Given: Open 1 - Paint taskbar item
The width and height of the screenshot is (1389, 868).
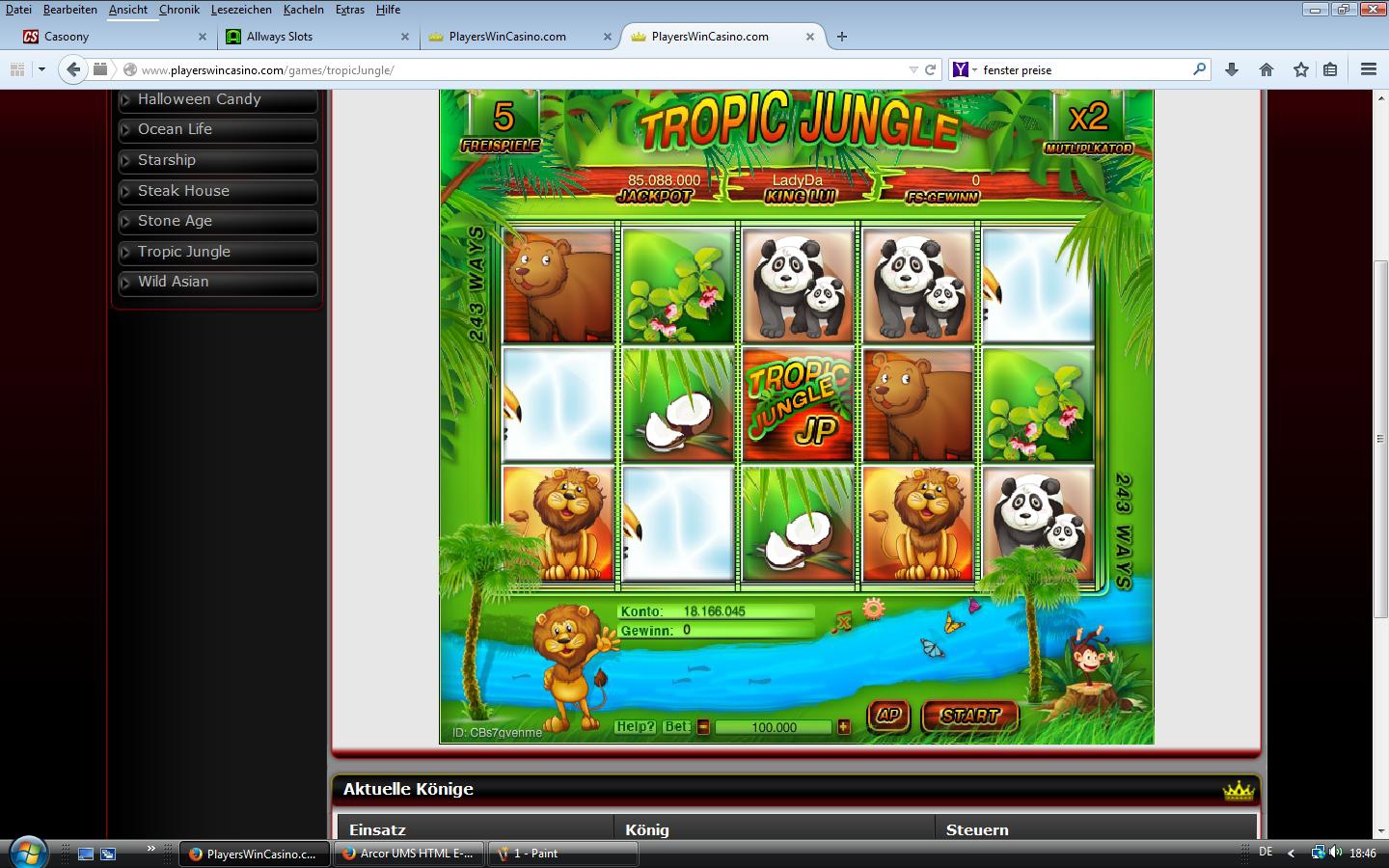Looking at the screenshot, I should (564, 854).
